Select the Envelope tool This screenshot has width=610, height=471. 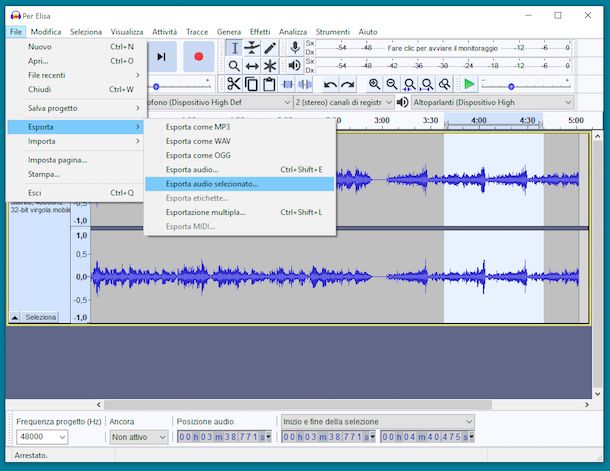coord(252,48)
